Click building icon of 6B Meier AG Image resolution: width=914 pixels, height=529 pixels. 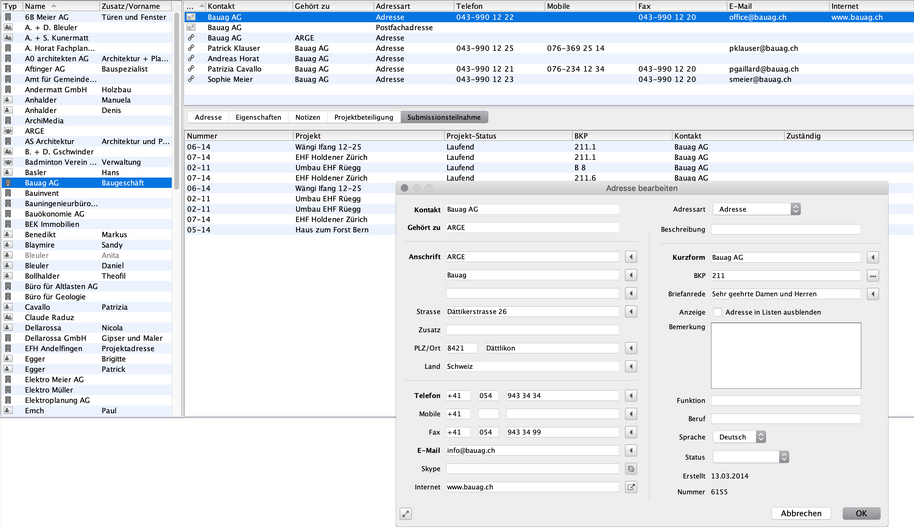9,17
